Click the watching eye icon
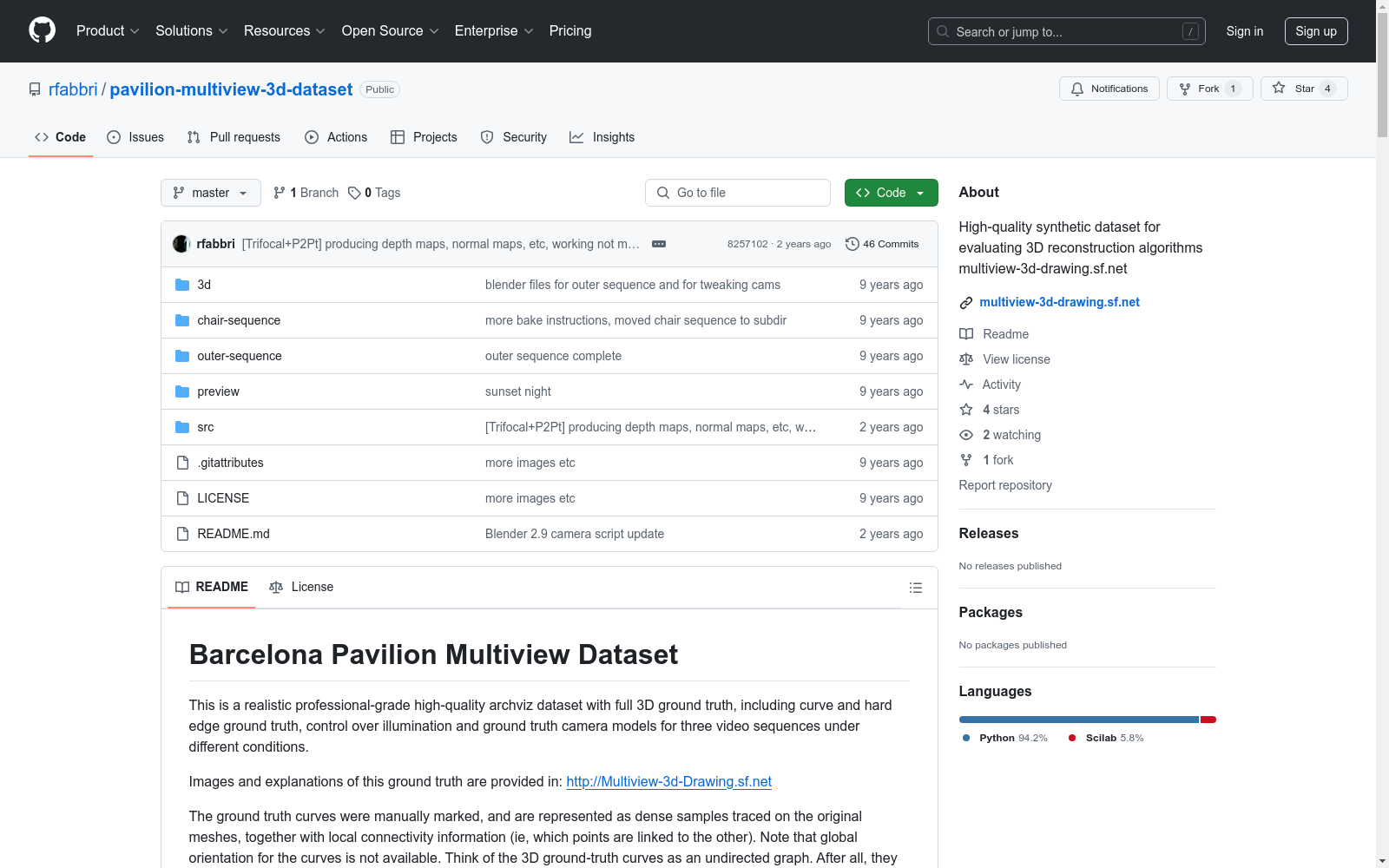The height and width of the screenshot is (868, 1389). [x=966, y=435]
